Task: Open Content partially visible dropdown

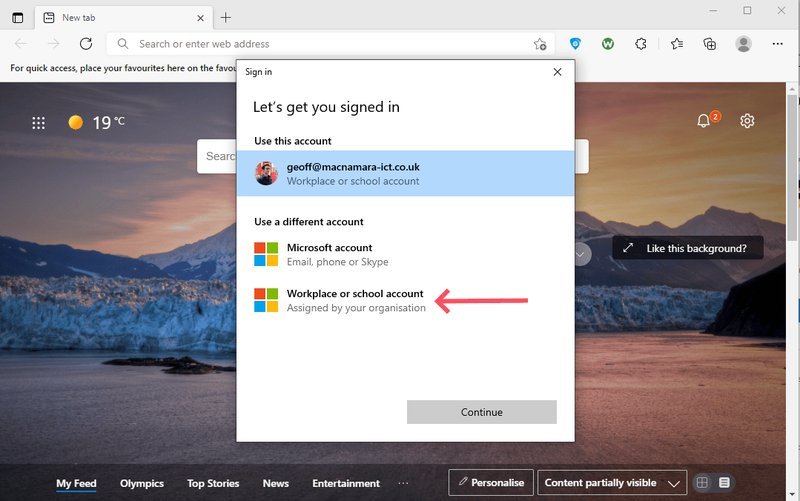Action: (x=612, y=483)
